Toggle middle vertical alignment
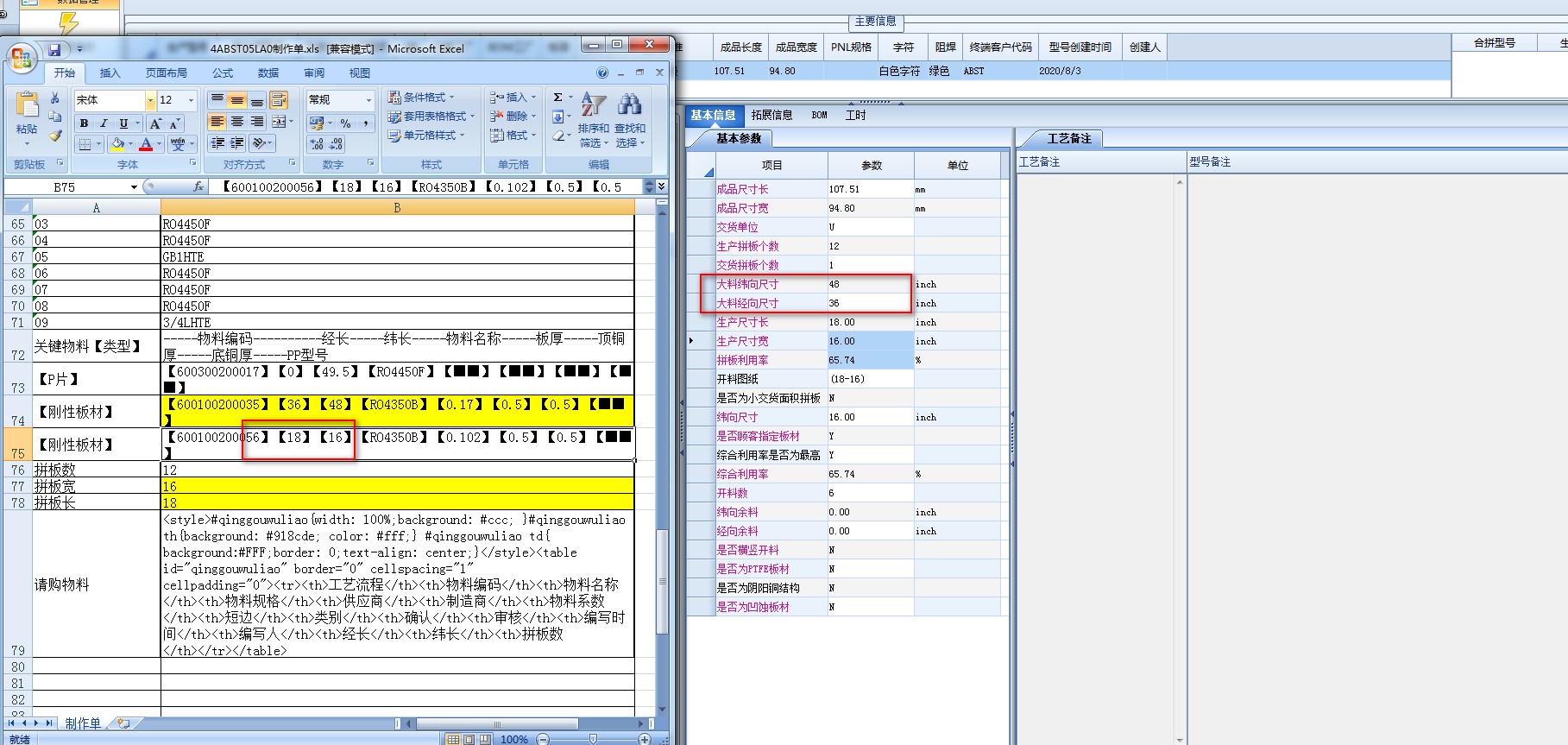Screen dimensions: 1568x745 (237, 100)
